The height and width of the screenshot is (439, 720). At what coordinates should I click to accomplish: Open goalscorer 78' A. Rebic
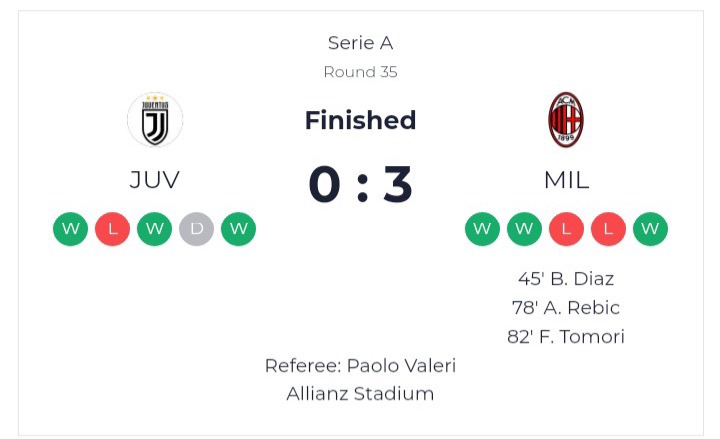566,308
